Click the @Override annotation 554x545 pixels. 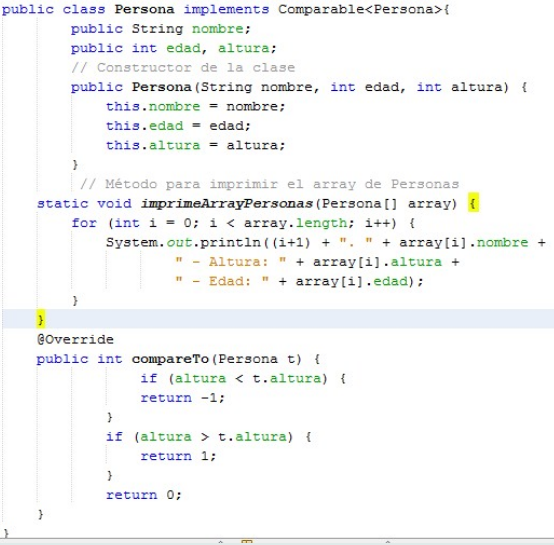coord(75,339)
